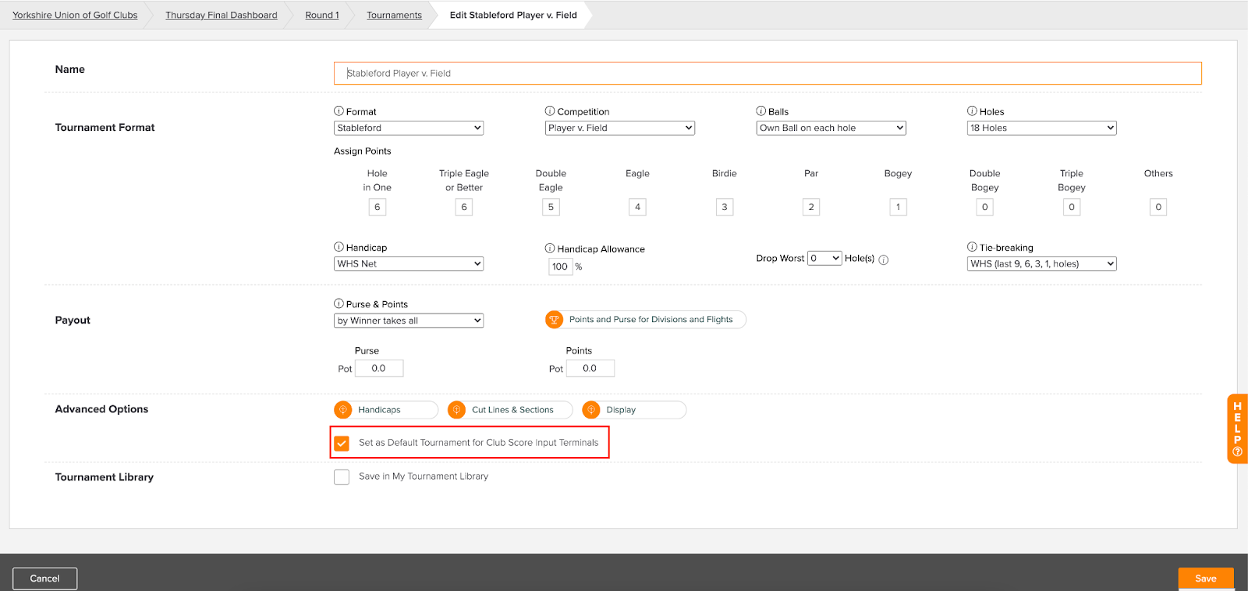Click the Birdie points field
The height and width of the screenshot is (592, 1248).
[x=724, y=208]
